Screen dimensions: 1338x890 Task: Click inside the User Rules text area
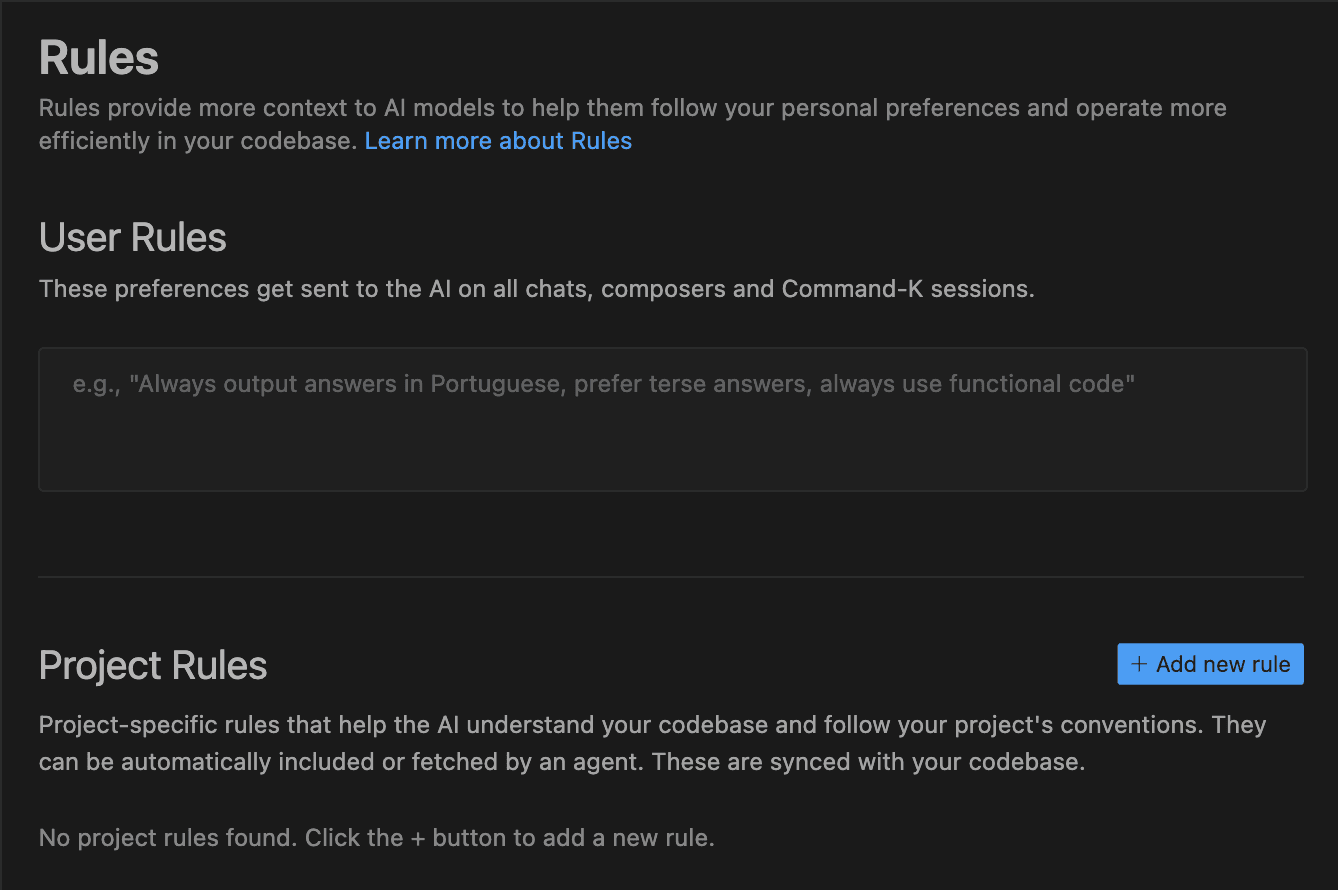pyautogui.click(x=672, y=420)
